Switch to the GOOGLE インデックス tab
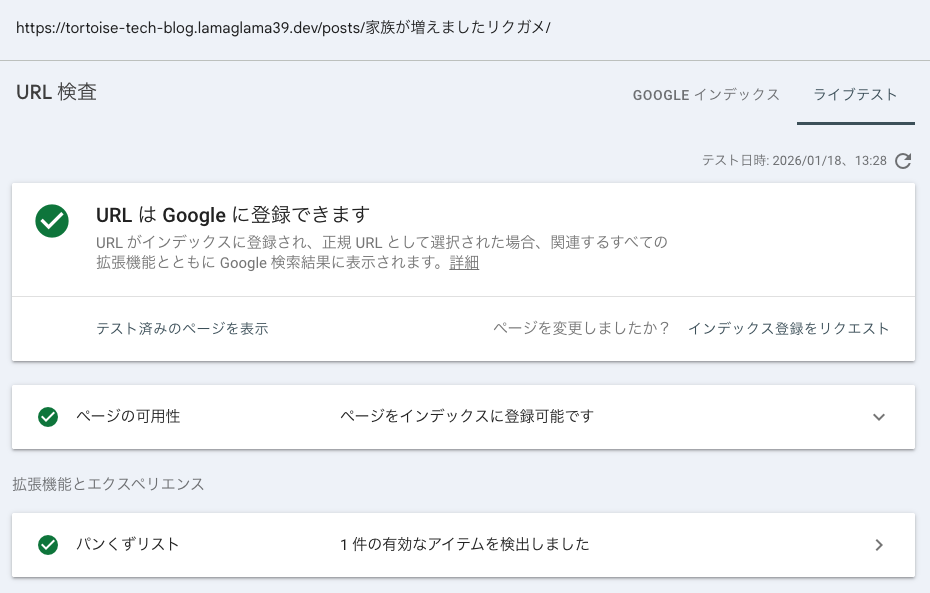930x593 pixels. 706,95
